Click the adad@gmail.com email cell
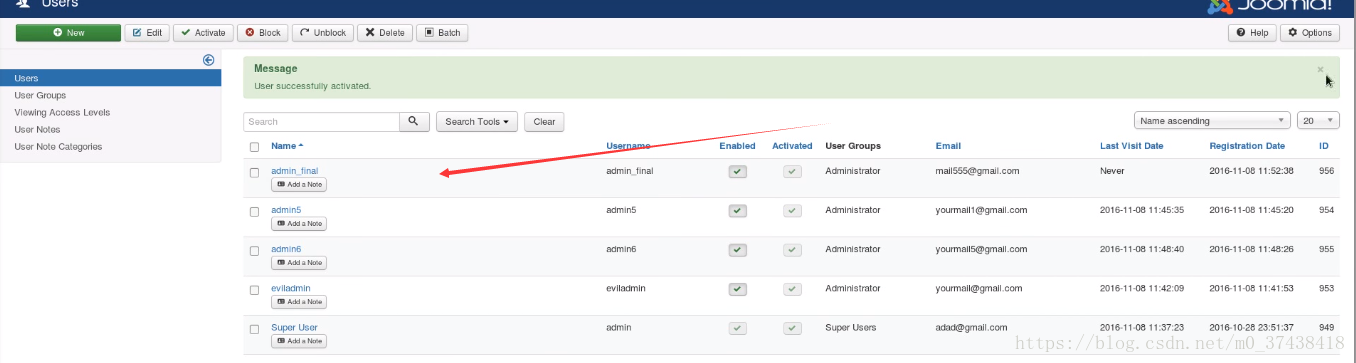The image size is (1356, 363). coord(971,327)
